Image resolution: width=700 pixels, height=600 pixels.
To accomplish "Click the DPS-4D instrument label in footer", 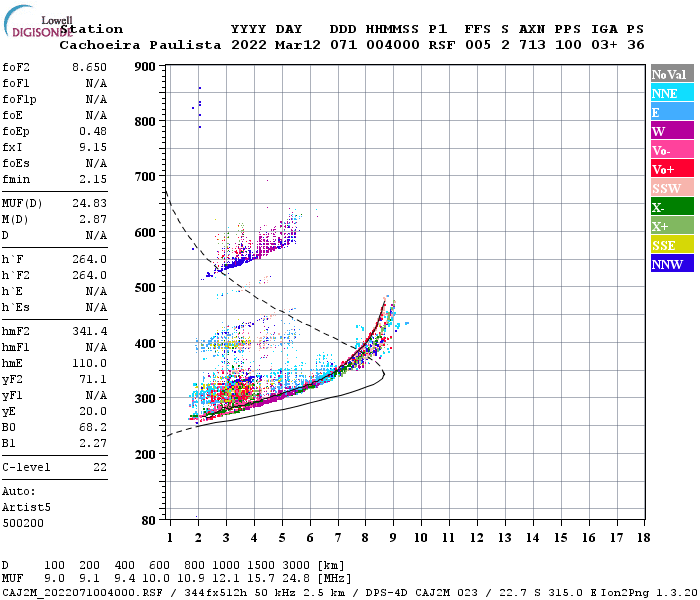I will [386, 592].
